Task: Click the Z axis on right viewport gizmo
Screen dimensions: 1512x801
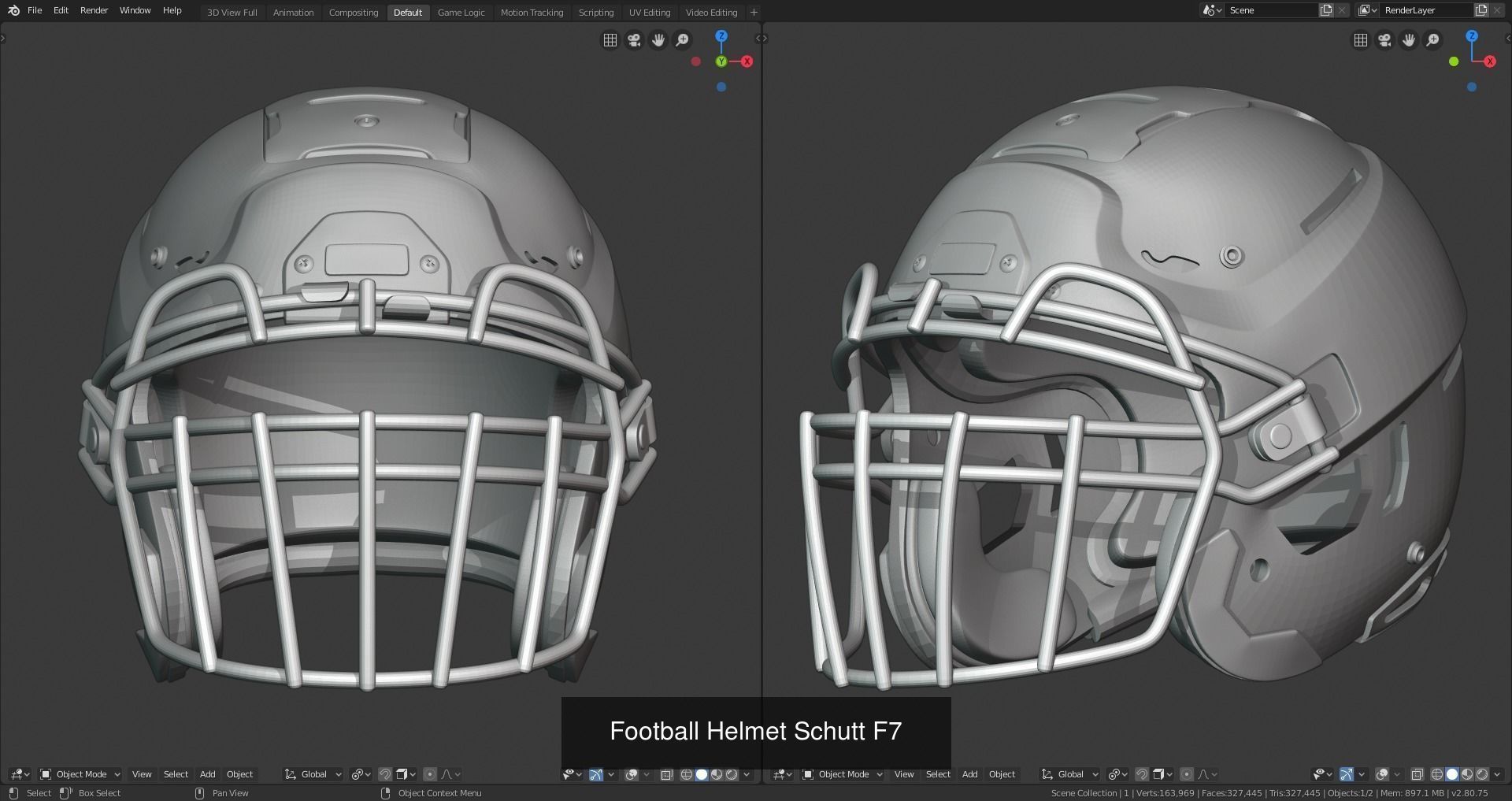Action: coord(1472,36)
